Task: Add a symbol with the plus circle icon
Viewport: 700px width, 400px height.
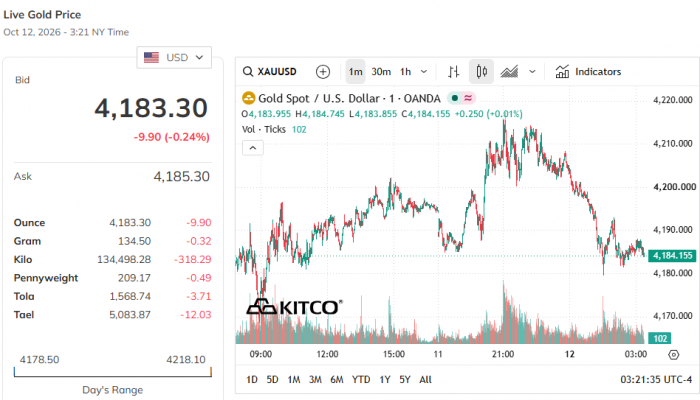Action: coord(323,71)
